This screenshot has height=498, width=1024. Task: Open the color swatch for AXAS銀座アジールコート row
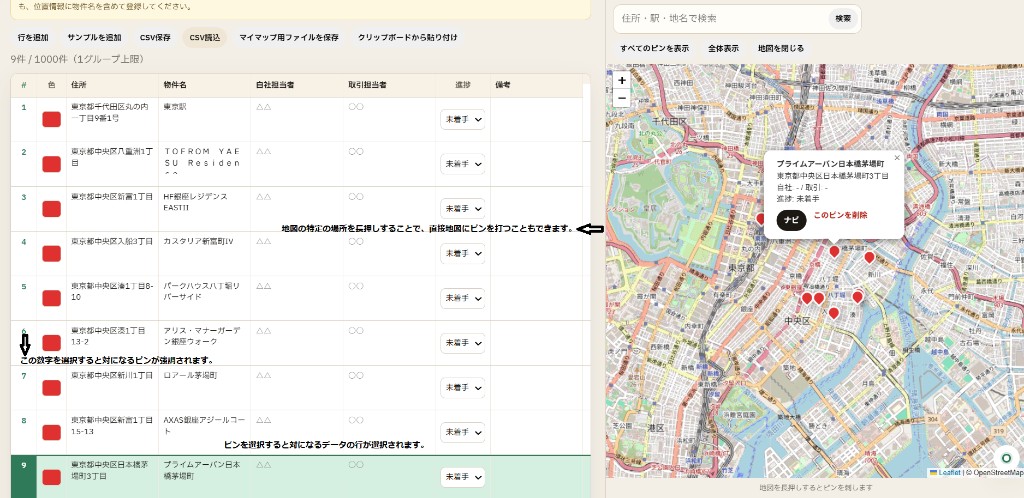52,432
